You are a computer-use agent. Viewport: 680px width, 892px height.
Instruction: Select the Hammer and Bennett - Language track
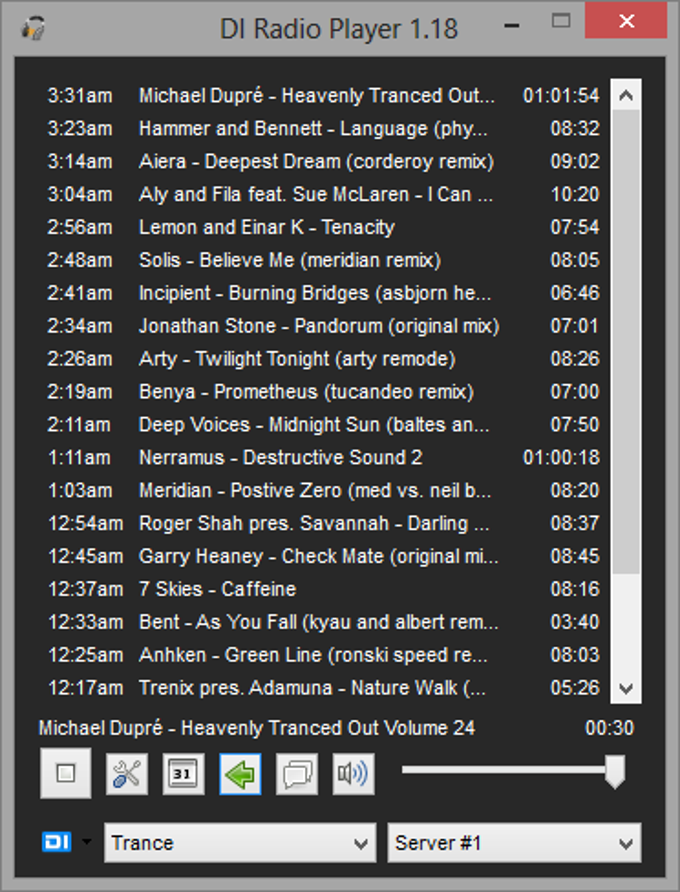point(323,129)
